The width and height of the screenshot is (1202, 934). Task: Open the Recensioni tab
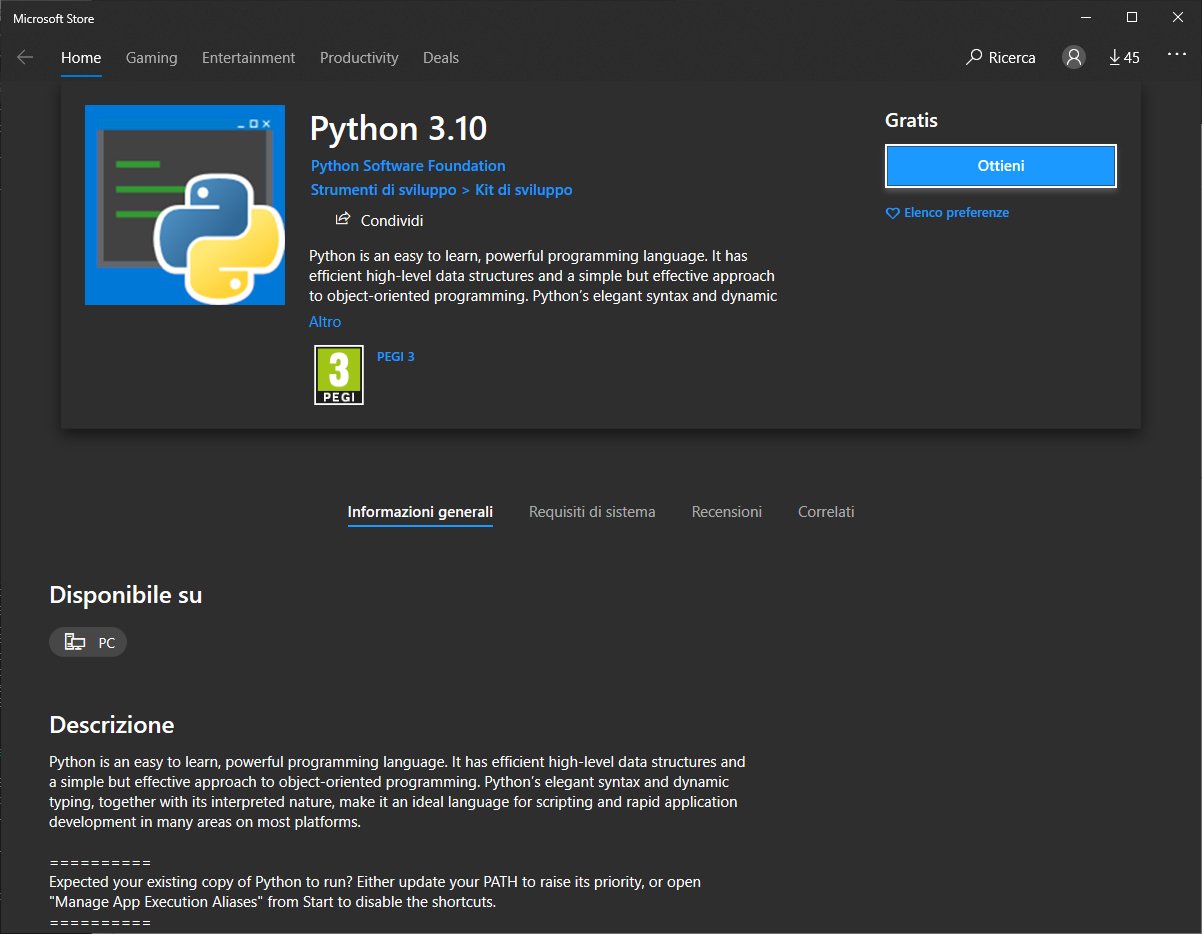coord(726,511)
